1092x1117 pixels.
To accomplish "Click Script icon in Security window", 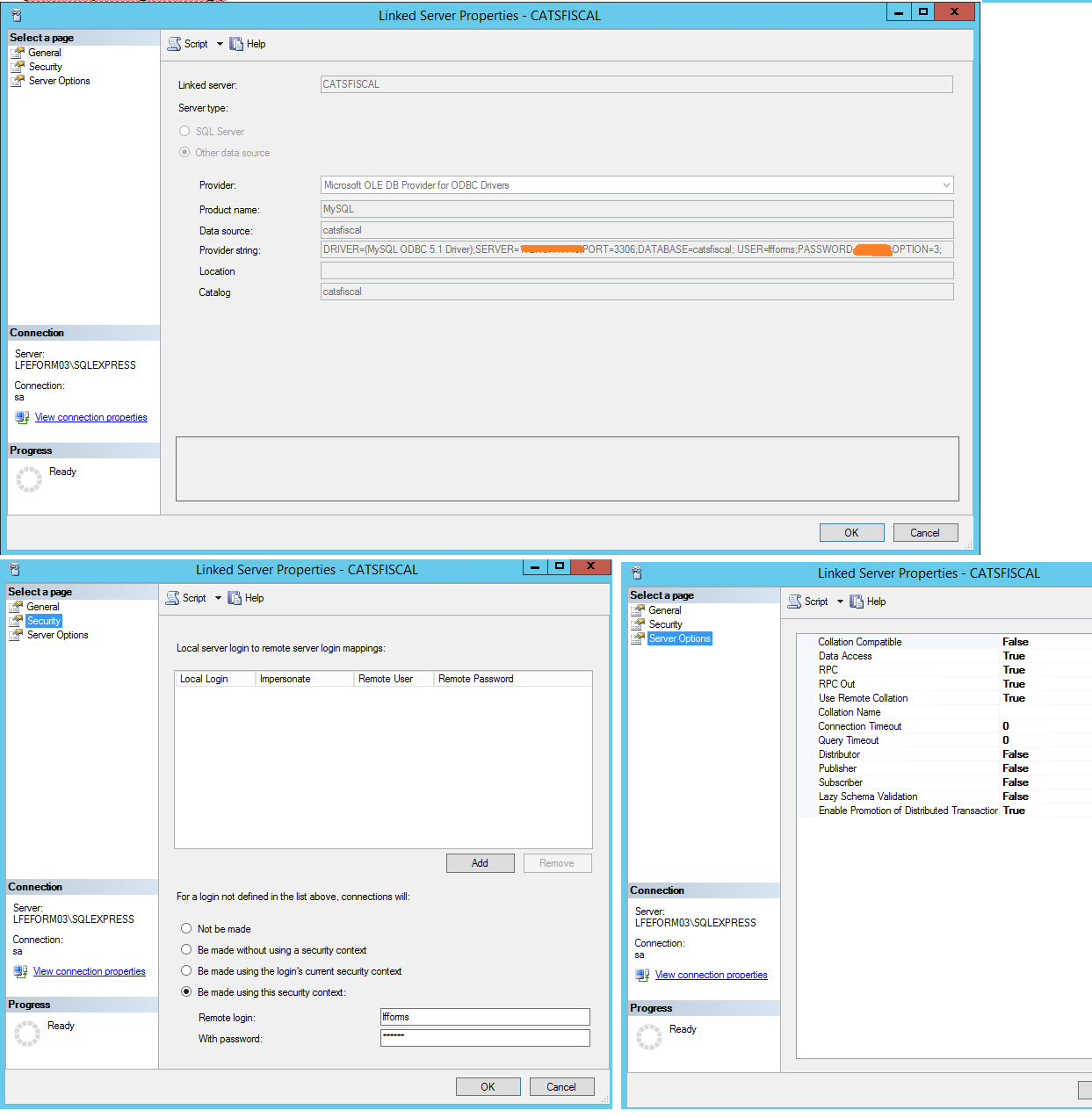I will (x=172, y=598).
